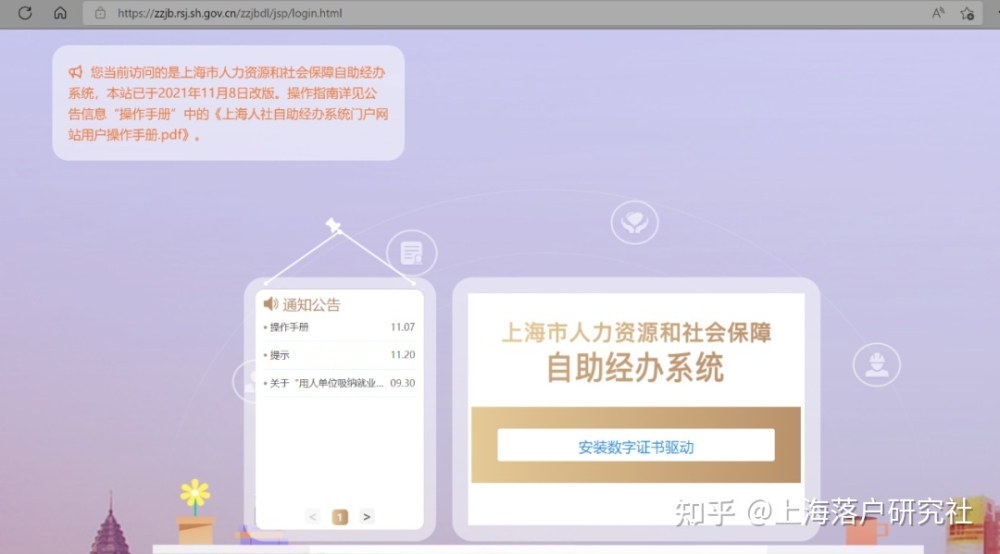Click the browser refresh icon
Viewport: 1000px width, 554px height.
click(x=25, y=13)
